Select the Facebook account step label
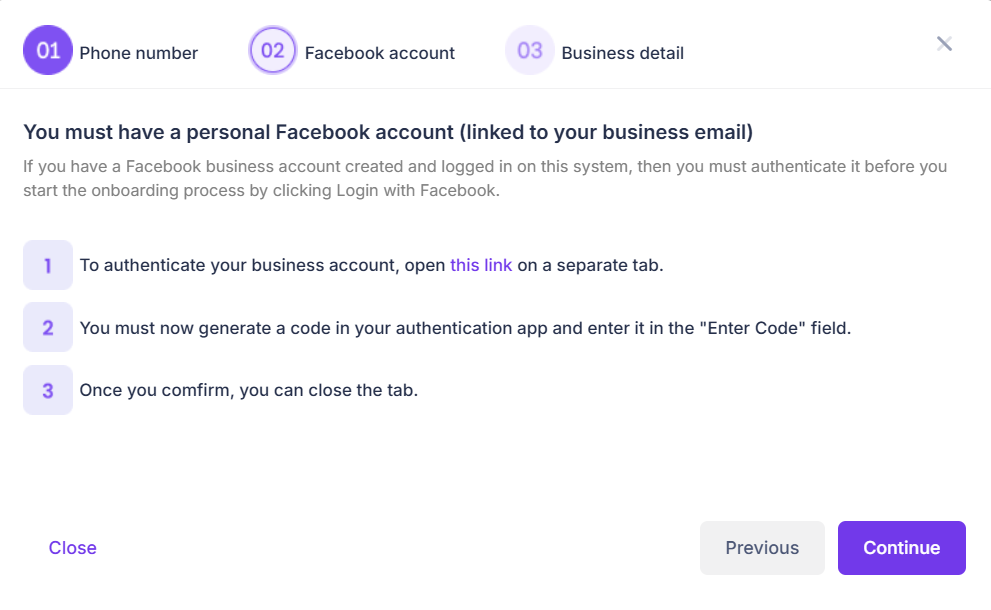Screen dimensions: 991x610 379,53
